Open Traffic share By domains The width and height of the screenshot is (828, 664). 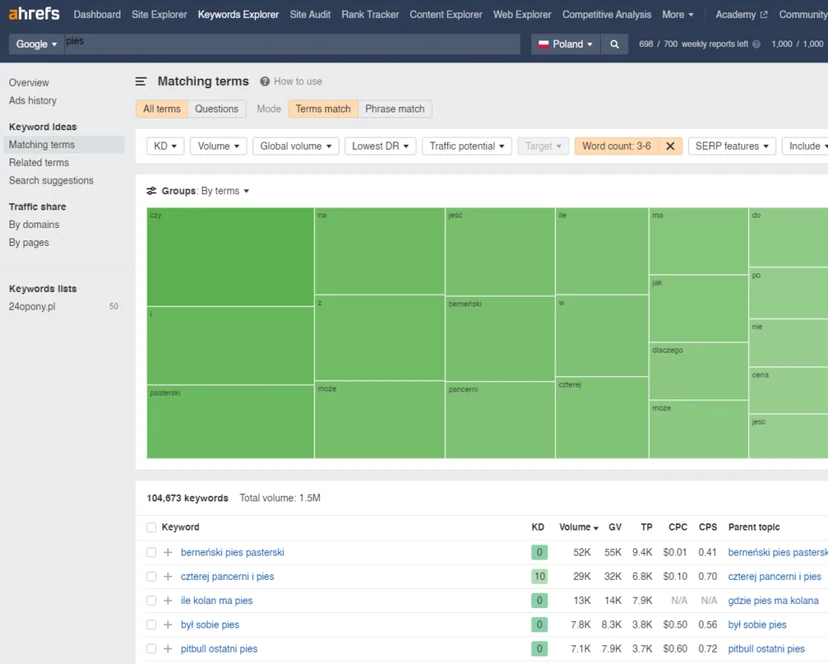(34, 225)
